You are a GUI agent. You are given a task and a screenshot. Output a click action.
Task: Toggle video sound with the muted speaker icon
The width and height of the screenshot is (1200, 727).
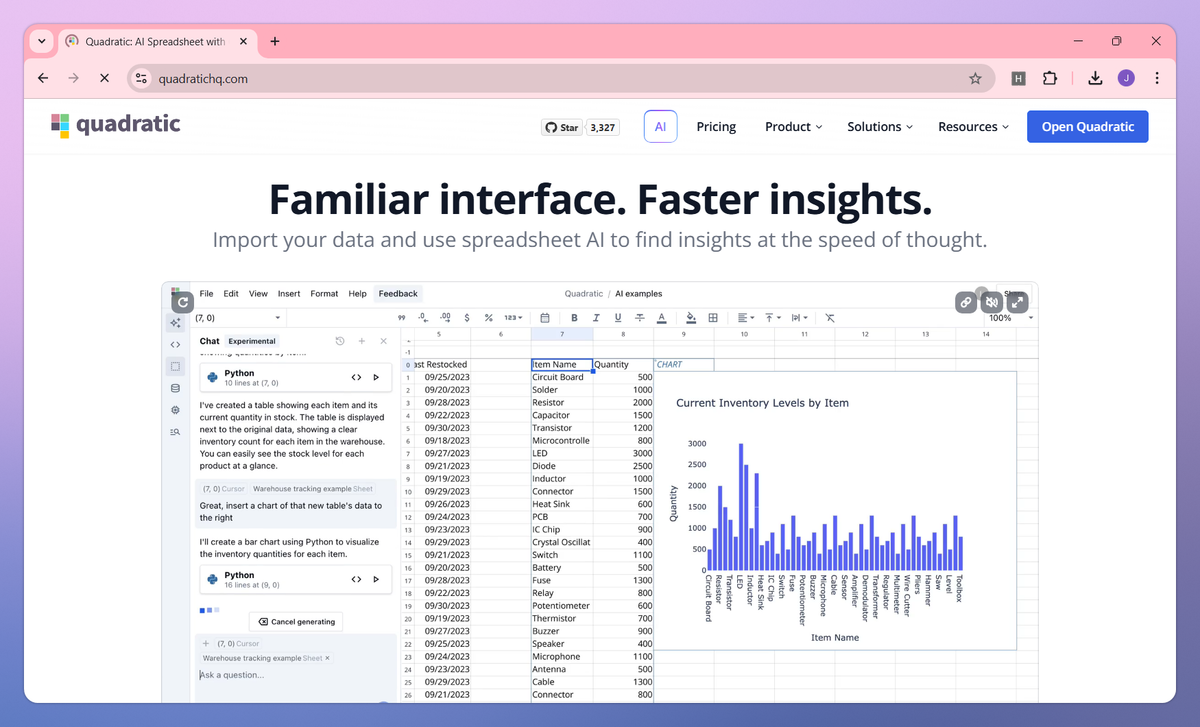[x=992, y=302]
